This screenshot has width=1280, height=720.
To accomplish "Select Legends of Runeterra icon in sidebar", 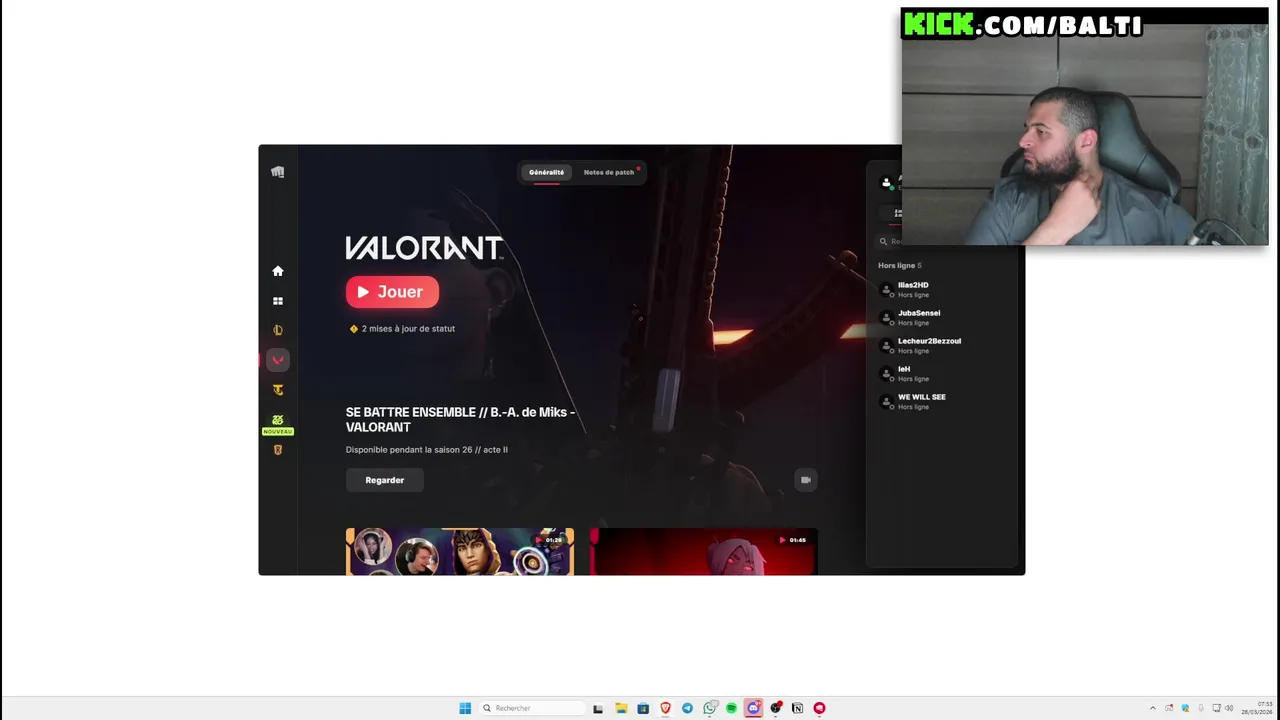I will [x=278, y=450].
